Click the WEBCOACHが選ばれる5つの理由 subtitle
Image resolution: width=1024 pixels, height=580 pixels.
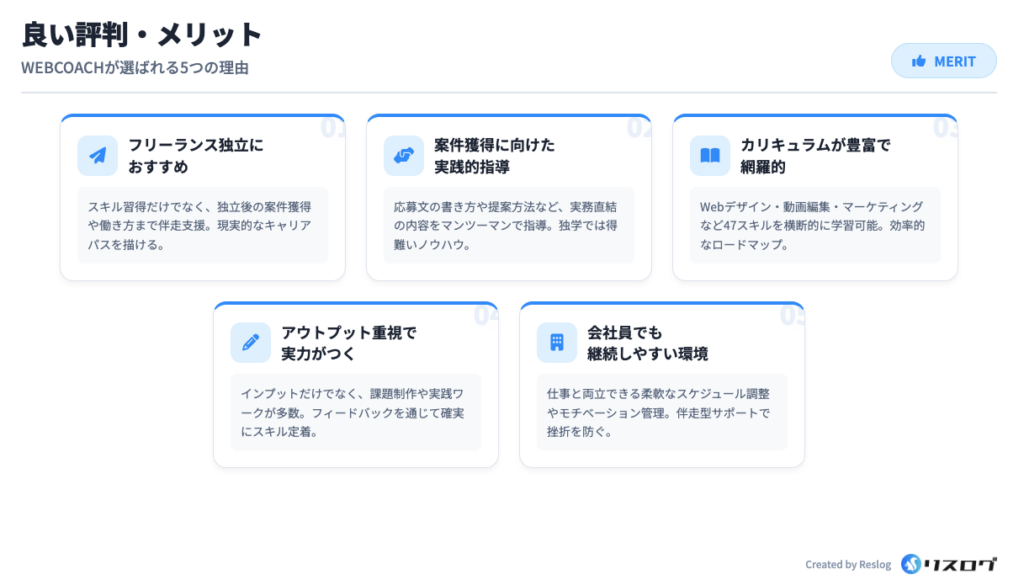point(135,68)
